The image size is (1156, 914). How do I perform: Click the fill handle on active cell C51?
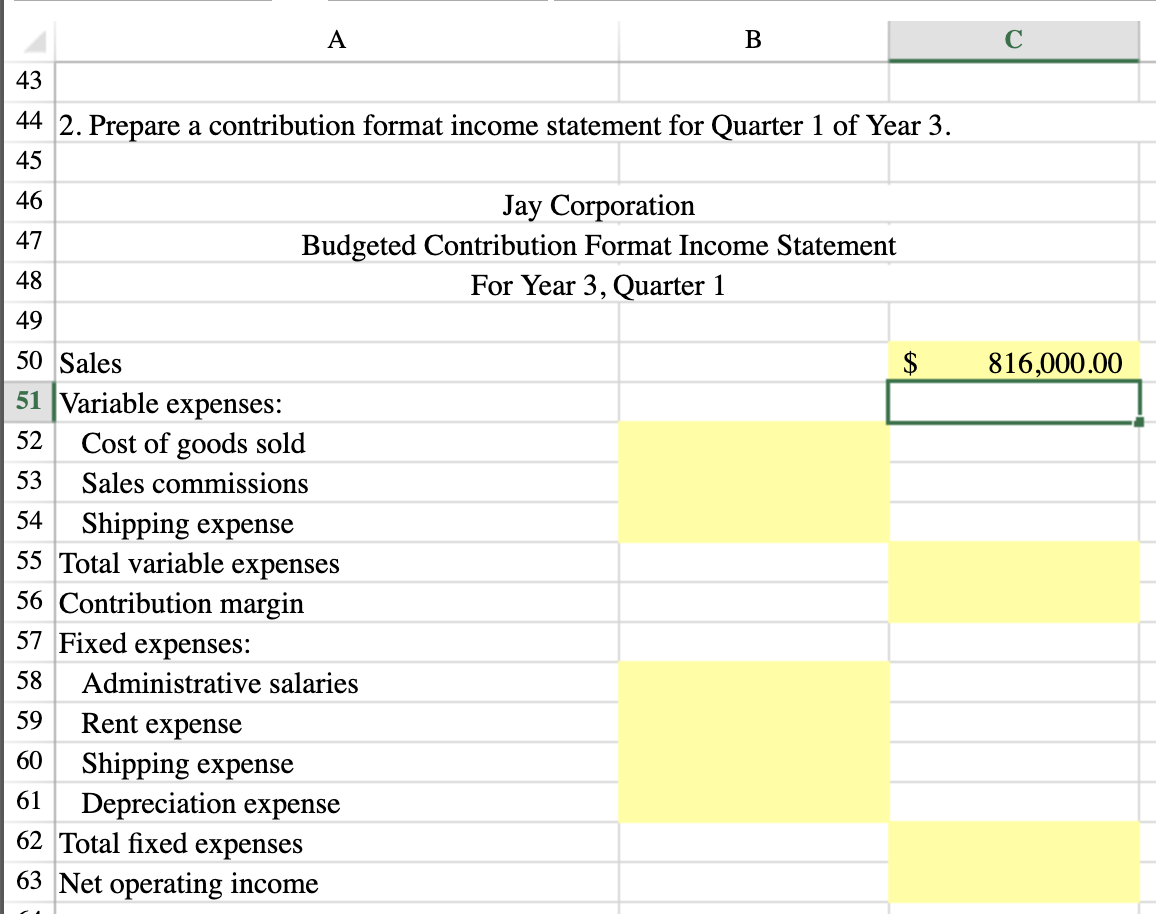click(x=1140, y=420)
